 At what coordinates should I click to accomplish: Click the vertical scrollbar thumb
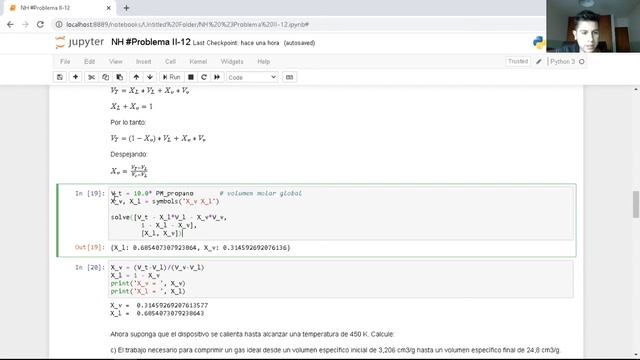tap(636, 204)
